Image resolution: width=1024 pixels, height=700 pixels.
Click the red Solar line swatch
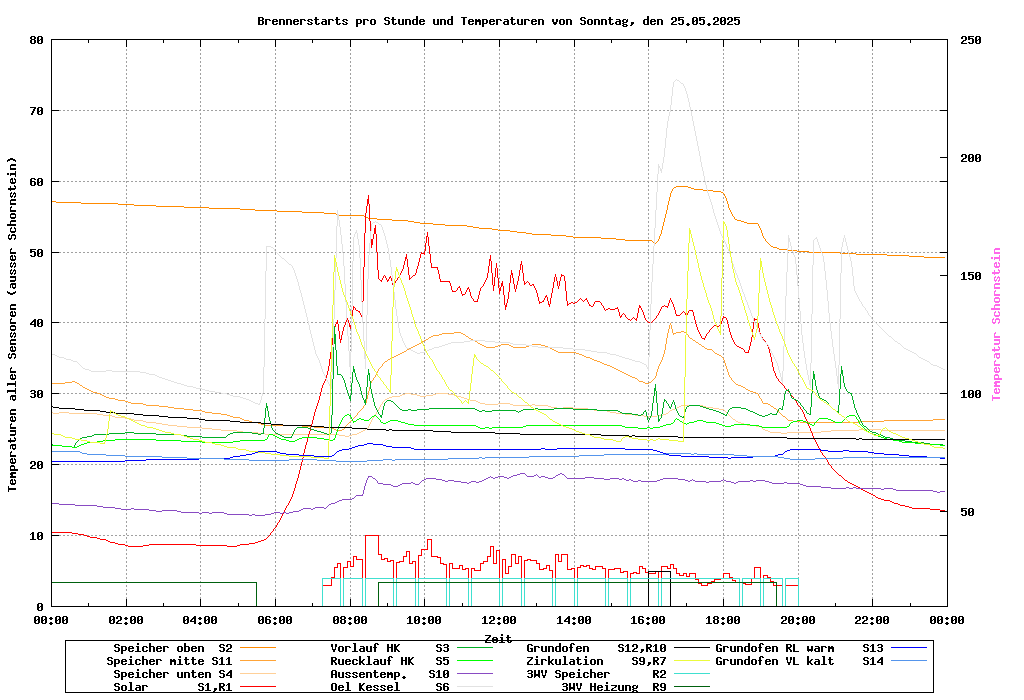[257, 687]
